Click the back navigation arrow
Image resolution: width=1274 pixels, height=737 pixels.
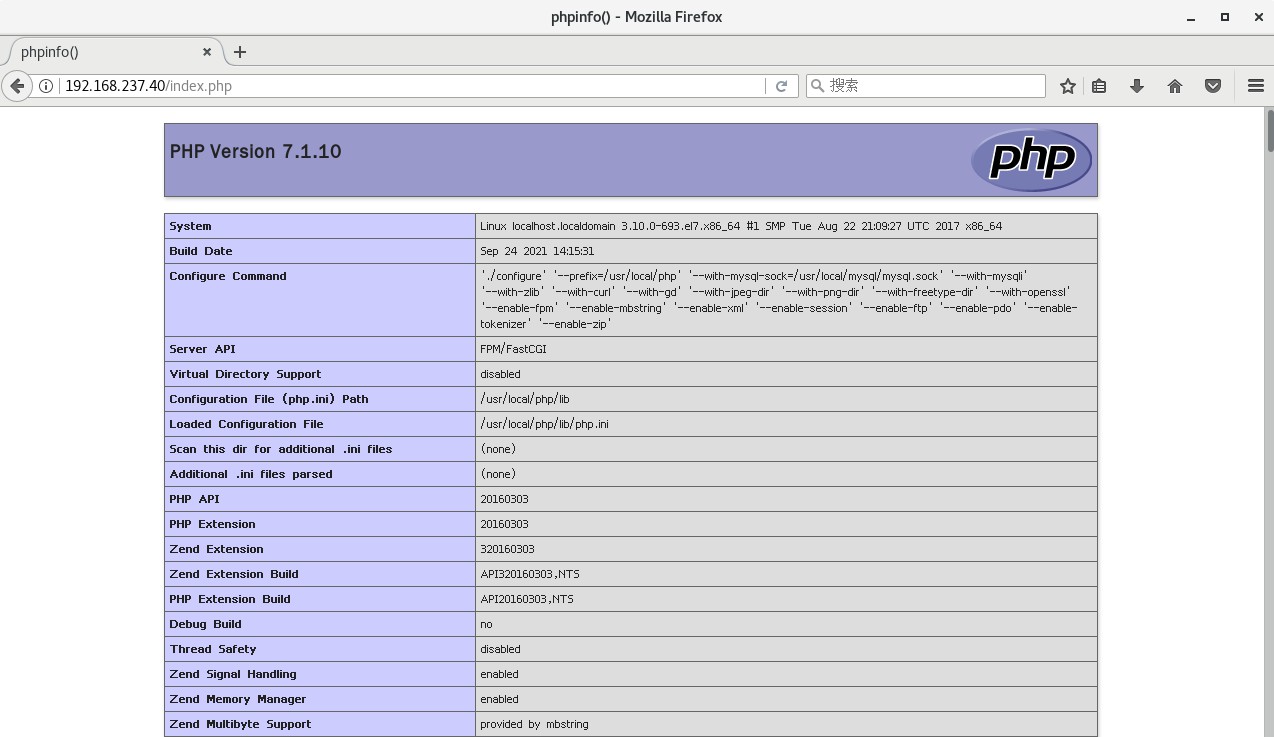17,86
